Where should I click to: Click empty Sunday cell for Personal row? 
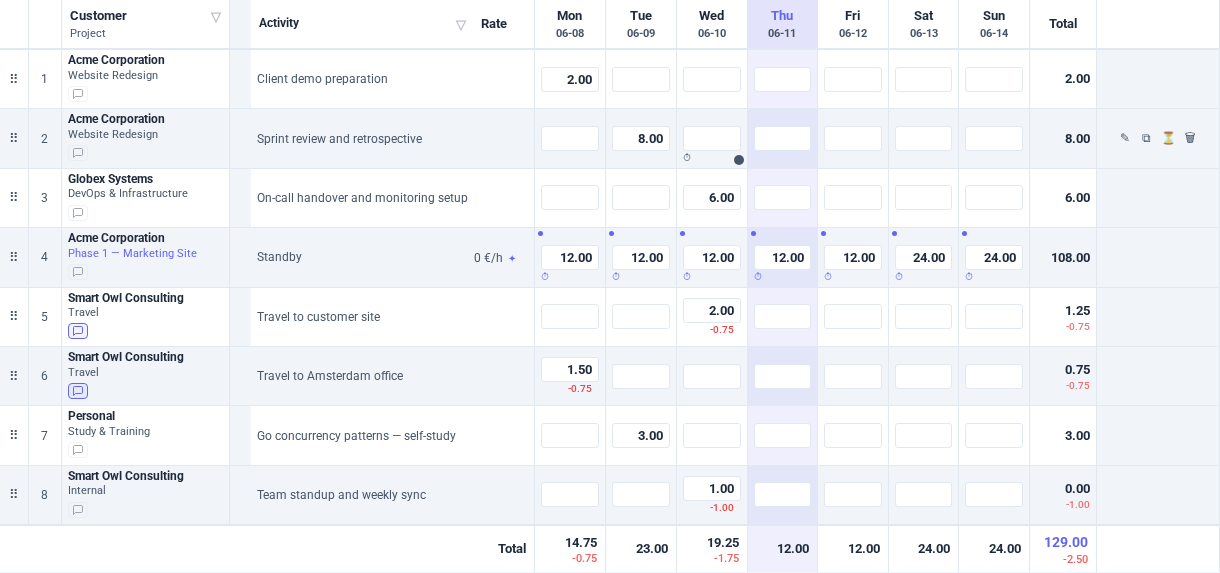[994, 436]
